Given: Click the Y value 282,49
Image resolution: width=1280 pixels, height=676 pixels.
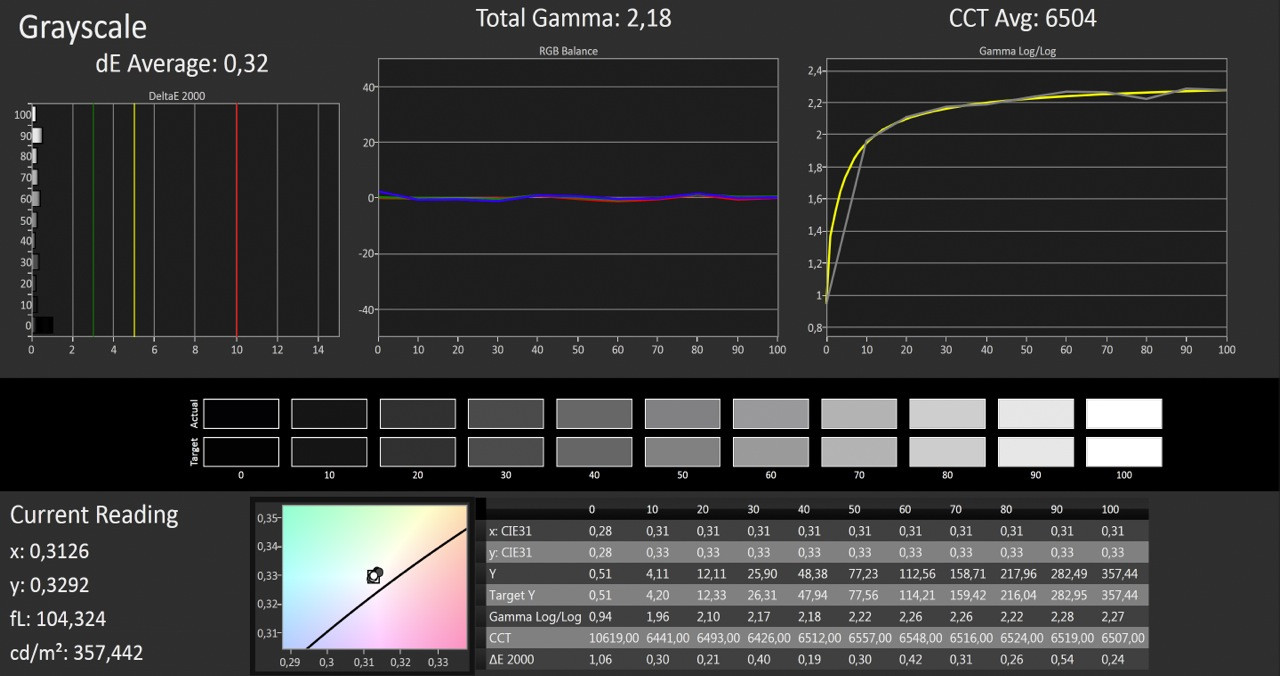Looking at the screenshot, I should [1067, 574].
